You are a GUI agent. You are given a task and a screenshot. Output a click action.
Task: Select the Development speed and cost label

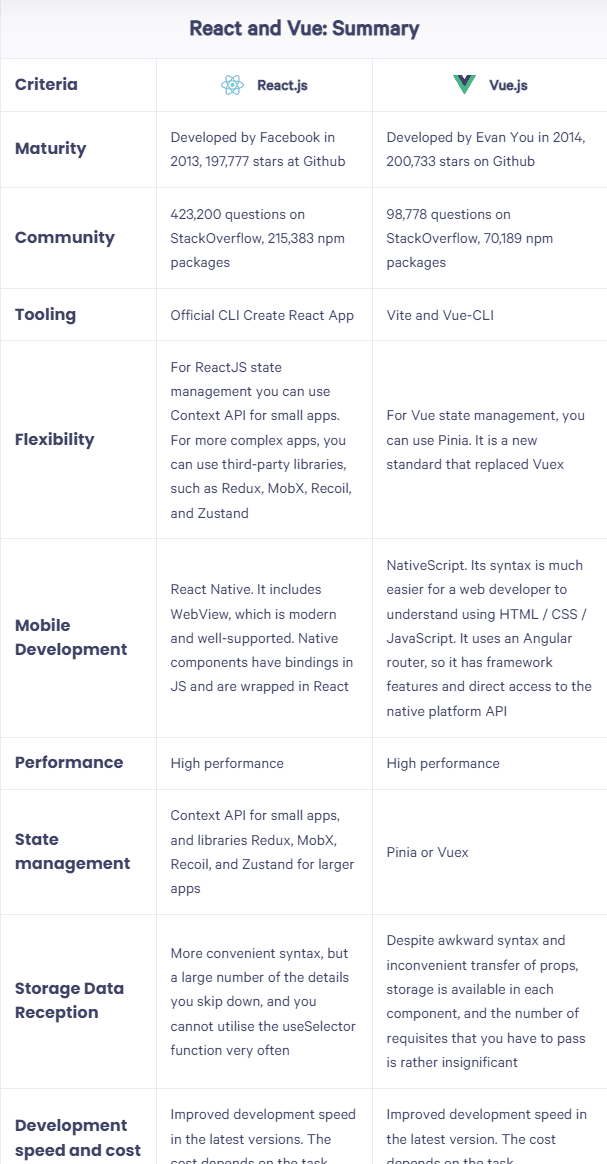pyautogui.click(x=78, y=1137)
